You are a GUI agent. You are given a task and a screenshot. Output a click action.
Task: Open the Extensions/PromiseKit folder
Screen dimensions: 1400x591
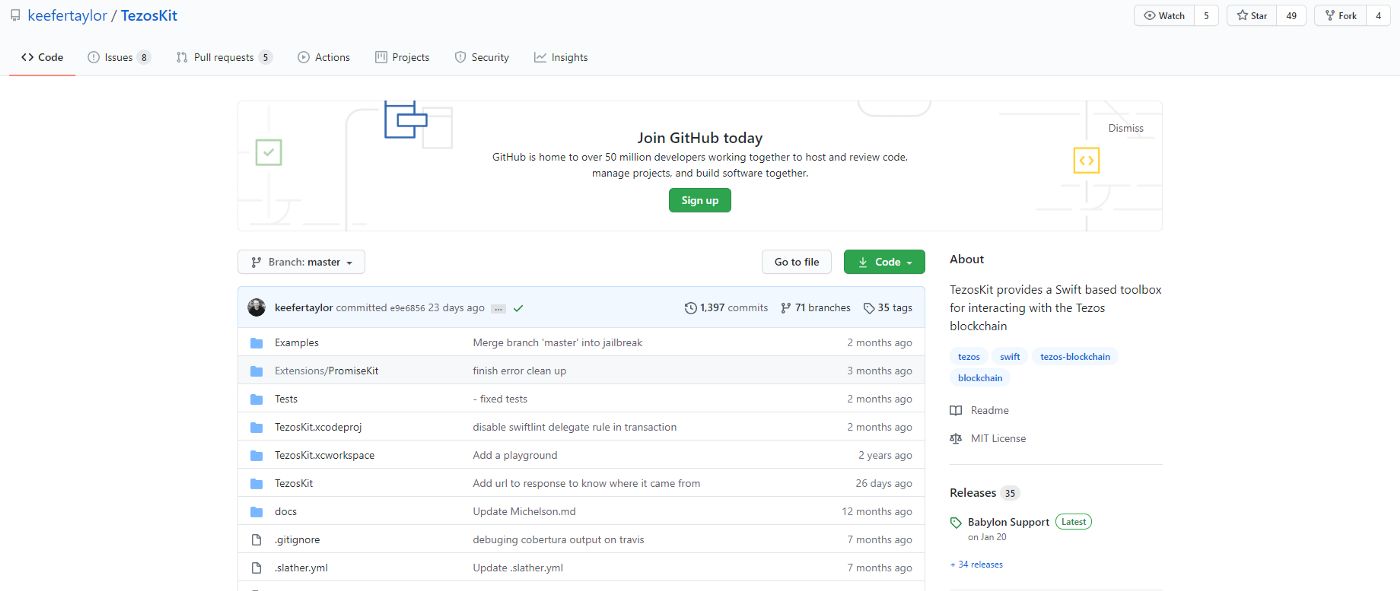tap(327, 371)
